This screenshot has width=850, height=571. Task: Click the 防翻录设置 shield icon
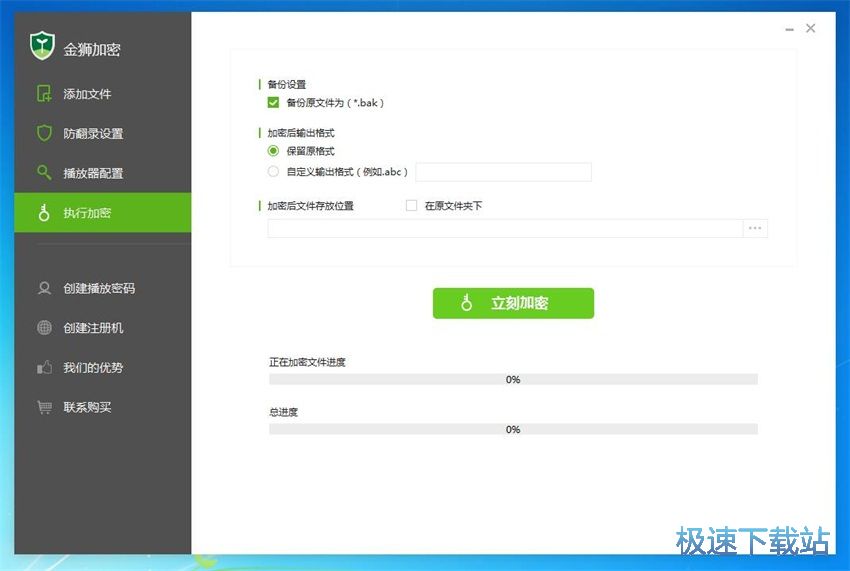click(44, 133)
